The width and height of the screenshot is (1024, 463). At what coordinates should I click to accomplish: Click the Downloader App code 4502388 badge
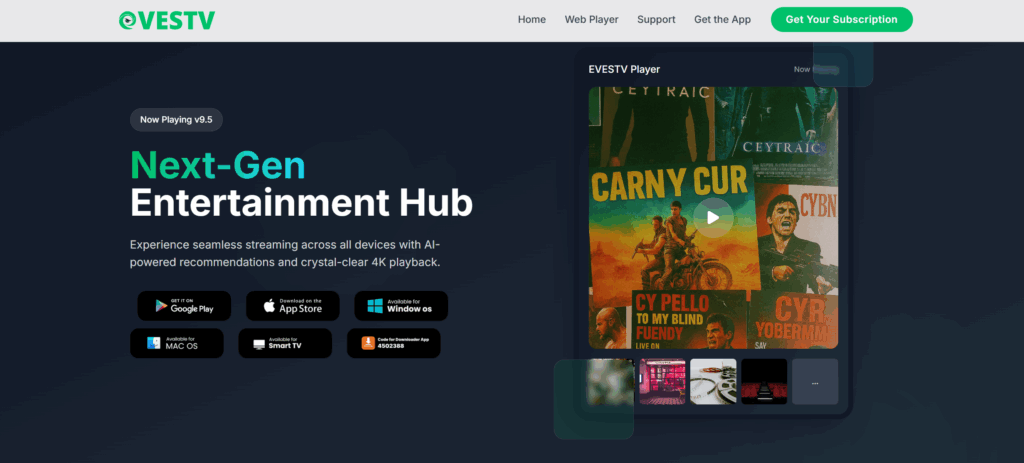point(393,343)
